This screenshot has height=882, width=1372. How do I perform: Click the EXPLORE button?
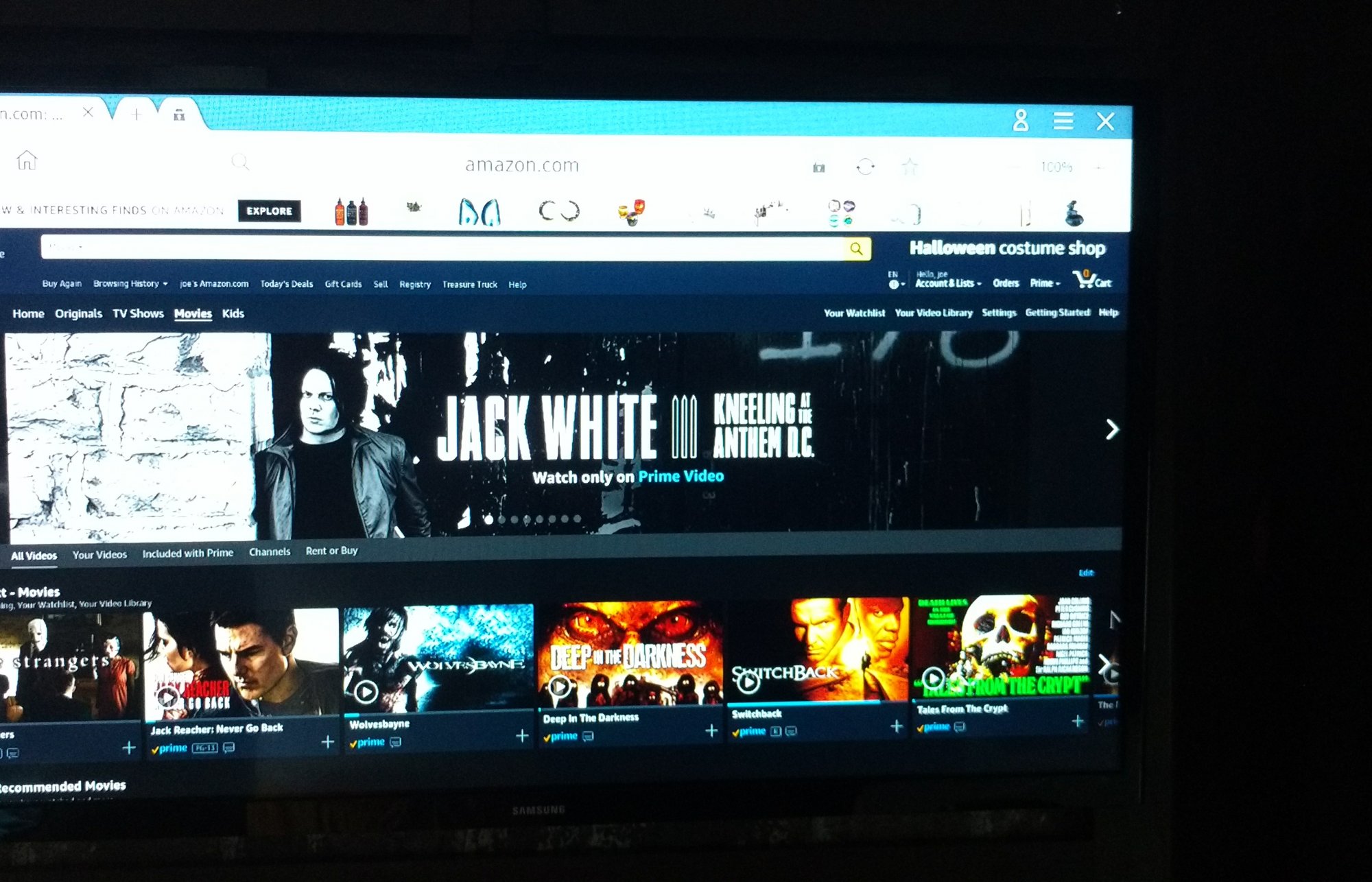(x=269, y=211)
